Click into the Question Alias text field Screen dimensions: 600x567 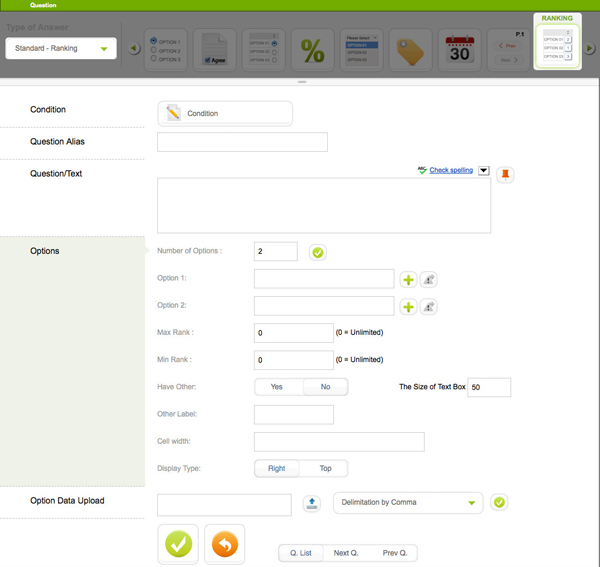[x=242, y=142]
